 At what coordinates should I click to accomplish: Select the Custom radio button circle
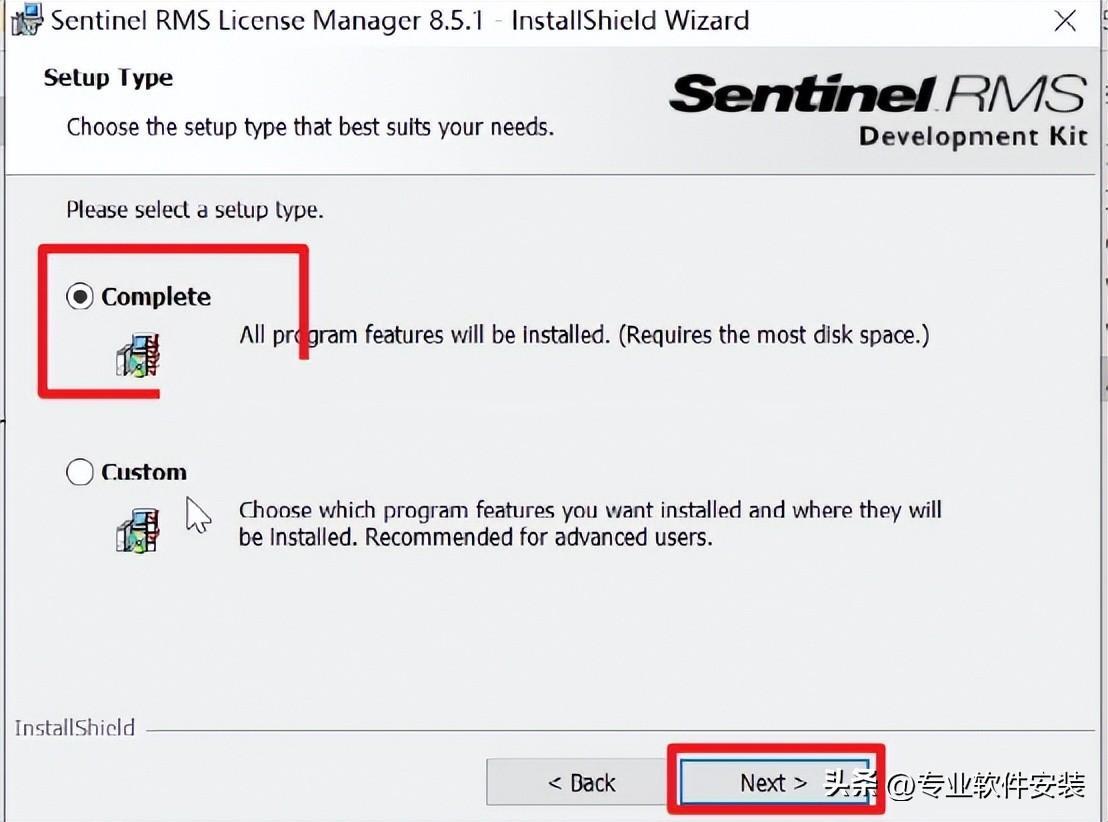coord(80,472)
